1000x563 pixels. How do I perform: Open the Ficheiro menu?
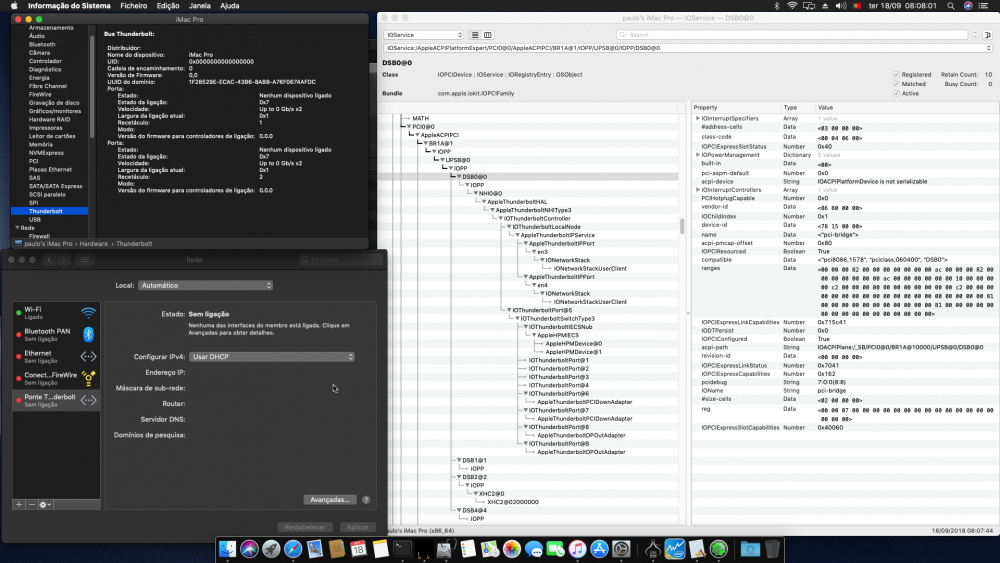(x=133, y=6)
